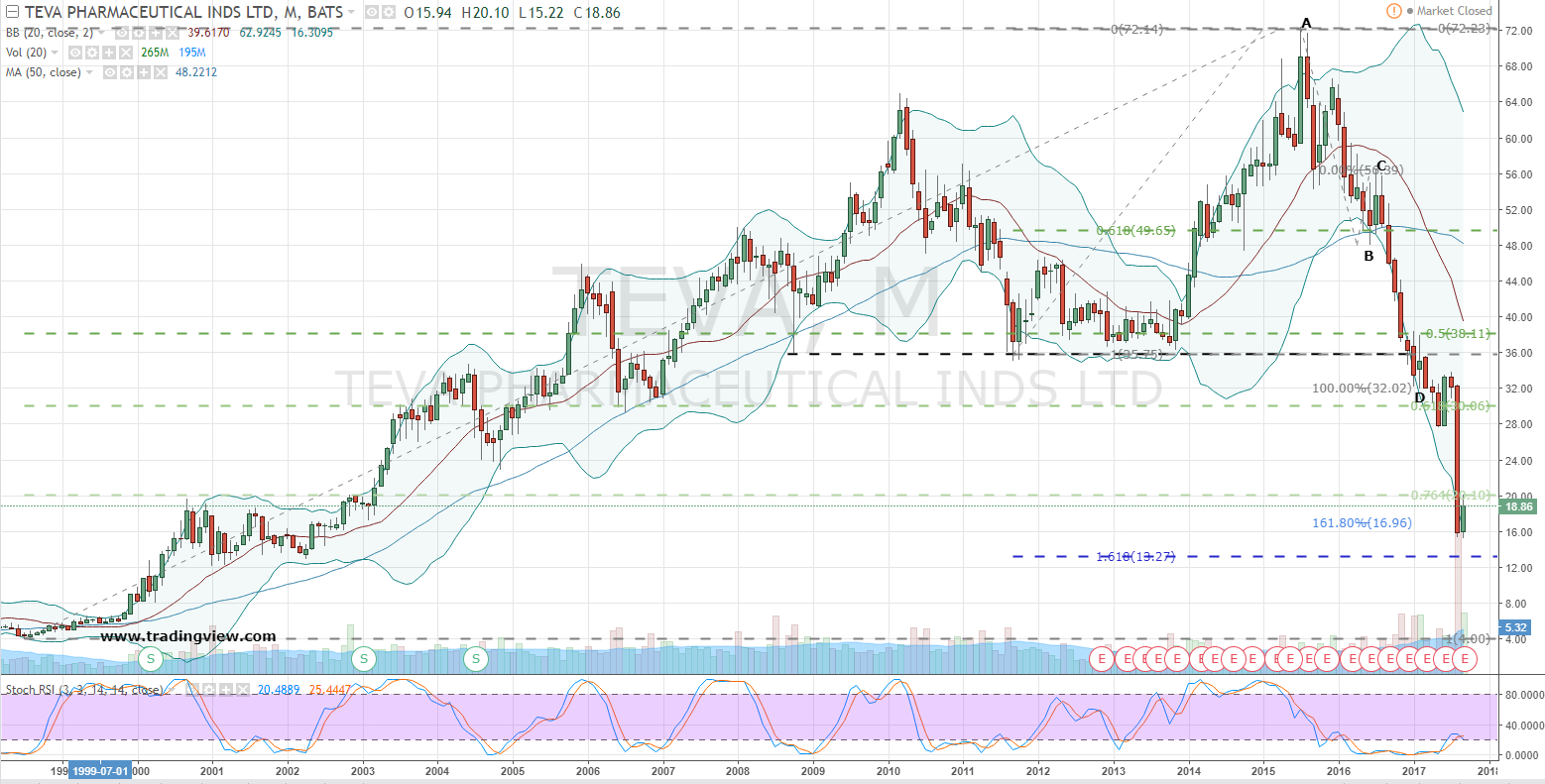Click the BB (20, close, 2) label
Screen dimensions: 1545x784
50,32
